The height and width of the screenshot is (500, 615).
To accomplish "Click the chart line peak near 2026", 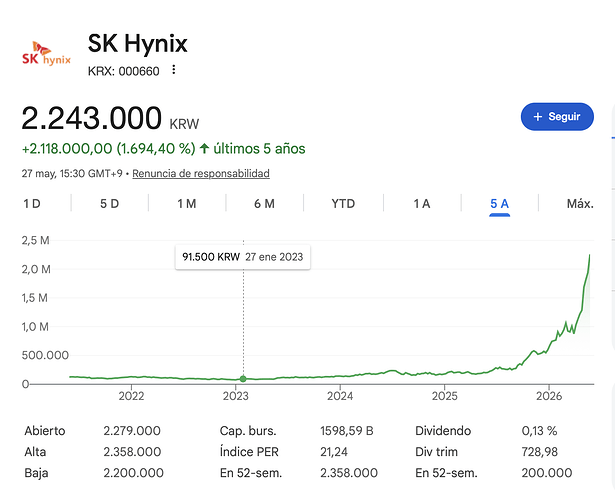I will [x=590, y=255].
